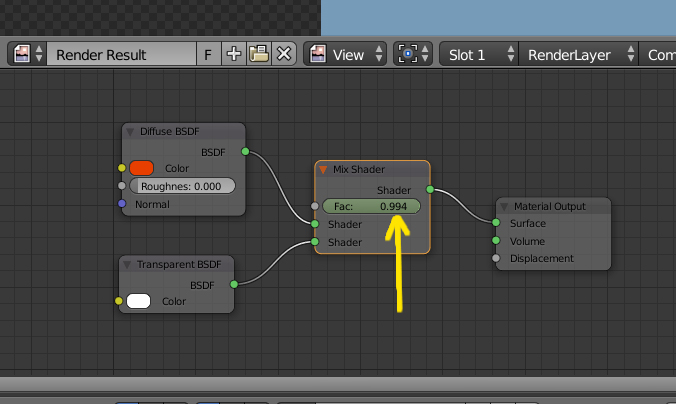Collapse the Material Output node

[504, 207]
